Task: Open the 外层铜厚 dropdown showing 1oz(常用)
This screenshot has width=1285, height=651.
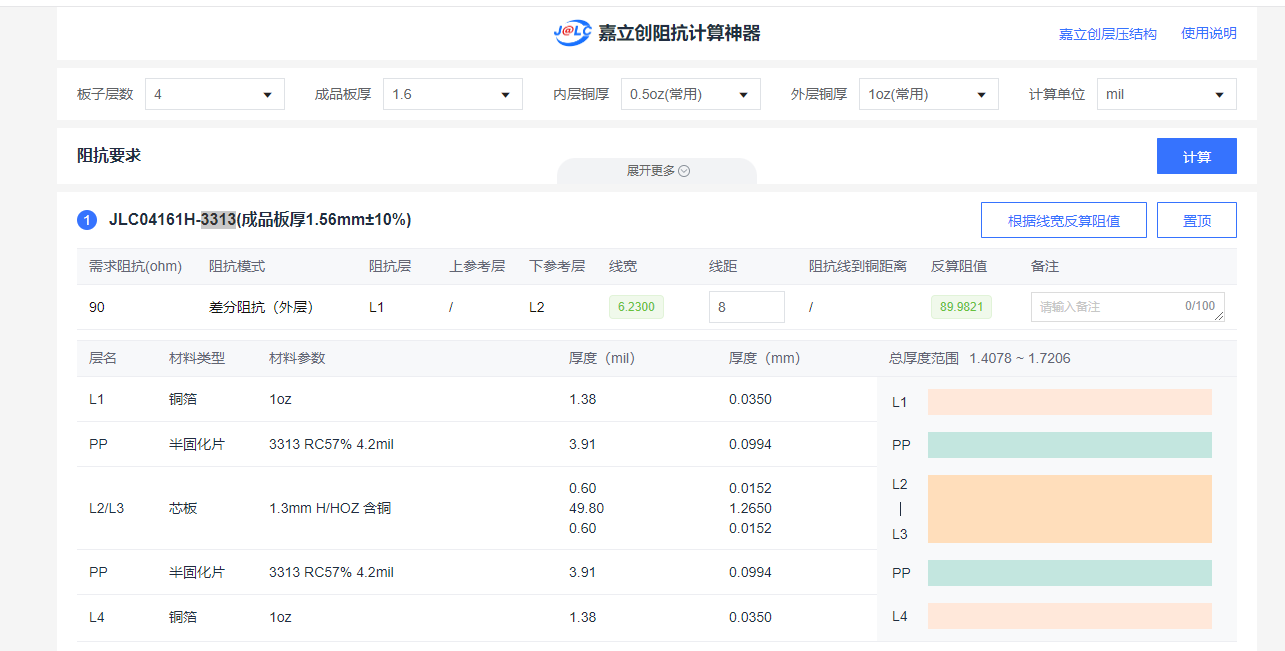Action: click(x=929, y=94)
